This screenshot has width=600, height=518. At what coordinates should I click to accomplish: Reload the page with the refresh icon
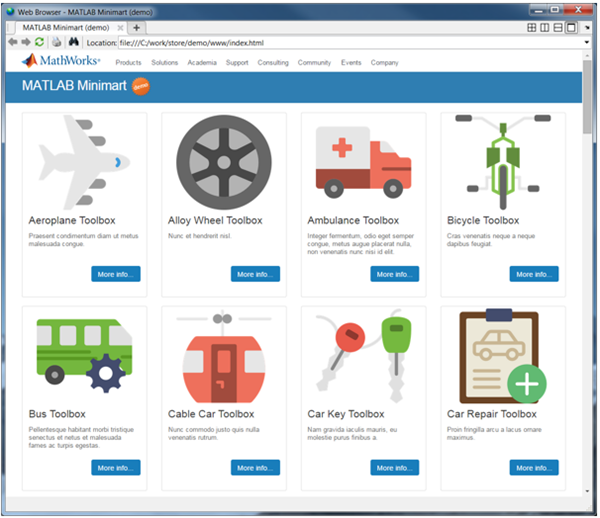(39, 42)
